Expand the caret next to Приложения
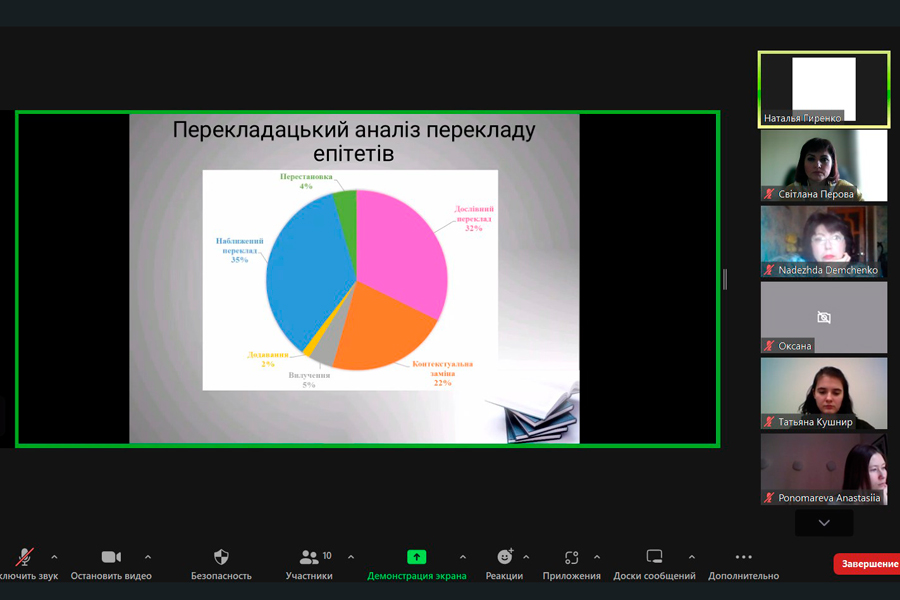The height and width of the screenshot is (600, 900). pyautogui.click(x=597, y=557)
